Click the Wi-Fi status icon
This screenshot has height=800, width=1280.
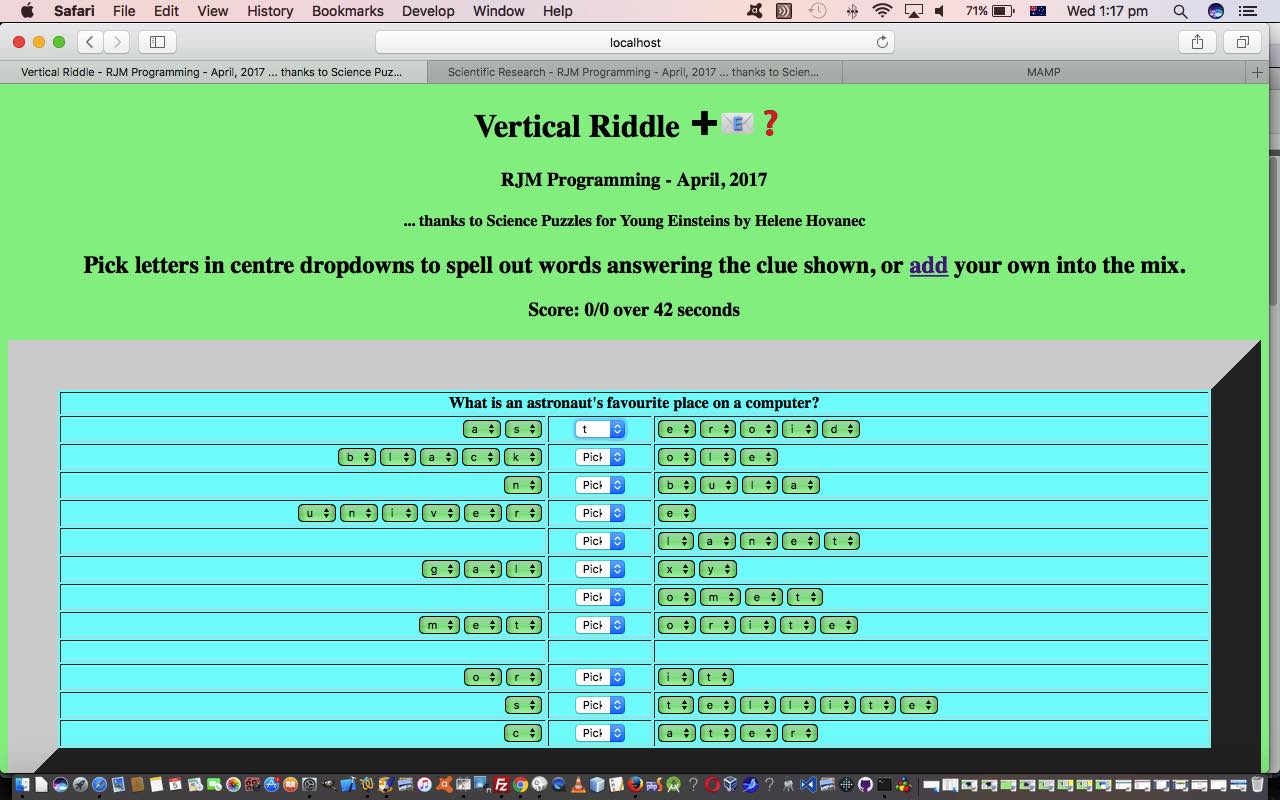(882, 11)
